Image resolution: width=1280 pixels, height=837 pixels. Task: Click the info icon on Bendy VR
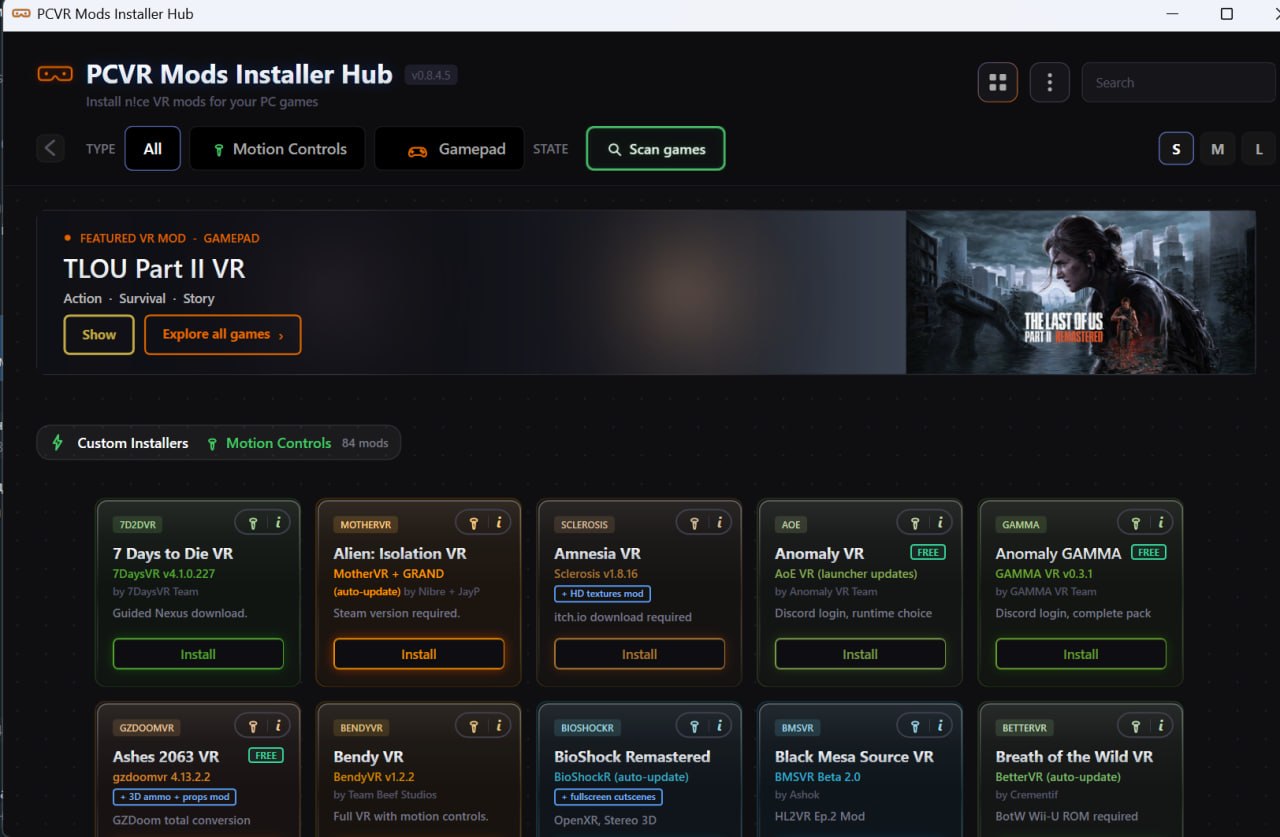[498, 726]
